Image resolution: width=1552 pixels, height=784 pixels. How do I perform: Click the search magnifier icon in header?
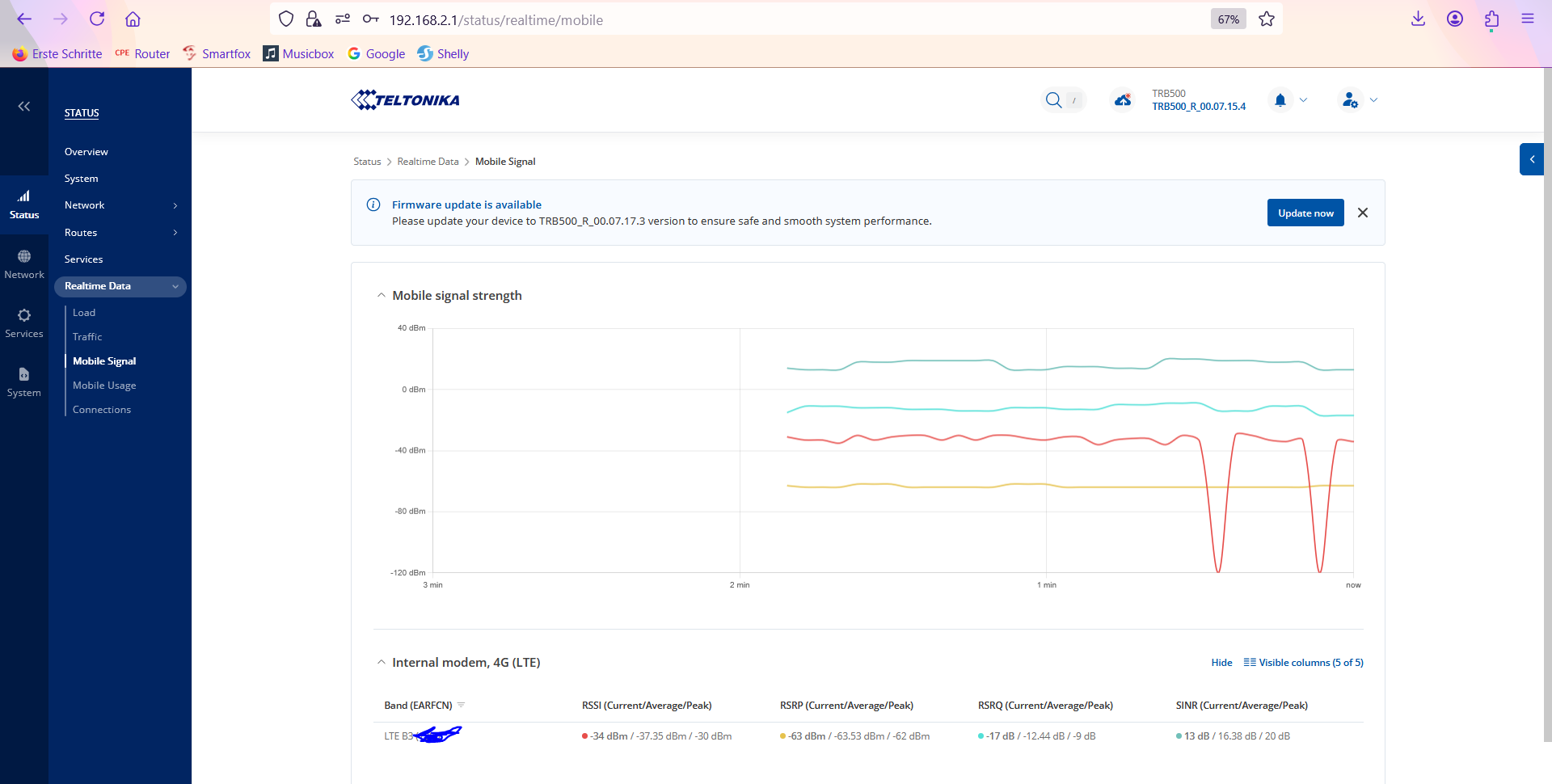click(1053, 100)
